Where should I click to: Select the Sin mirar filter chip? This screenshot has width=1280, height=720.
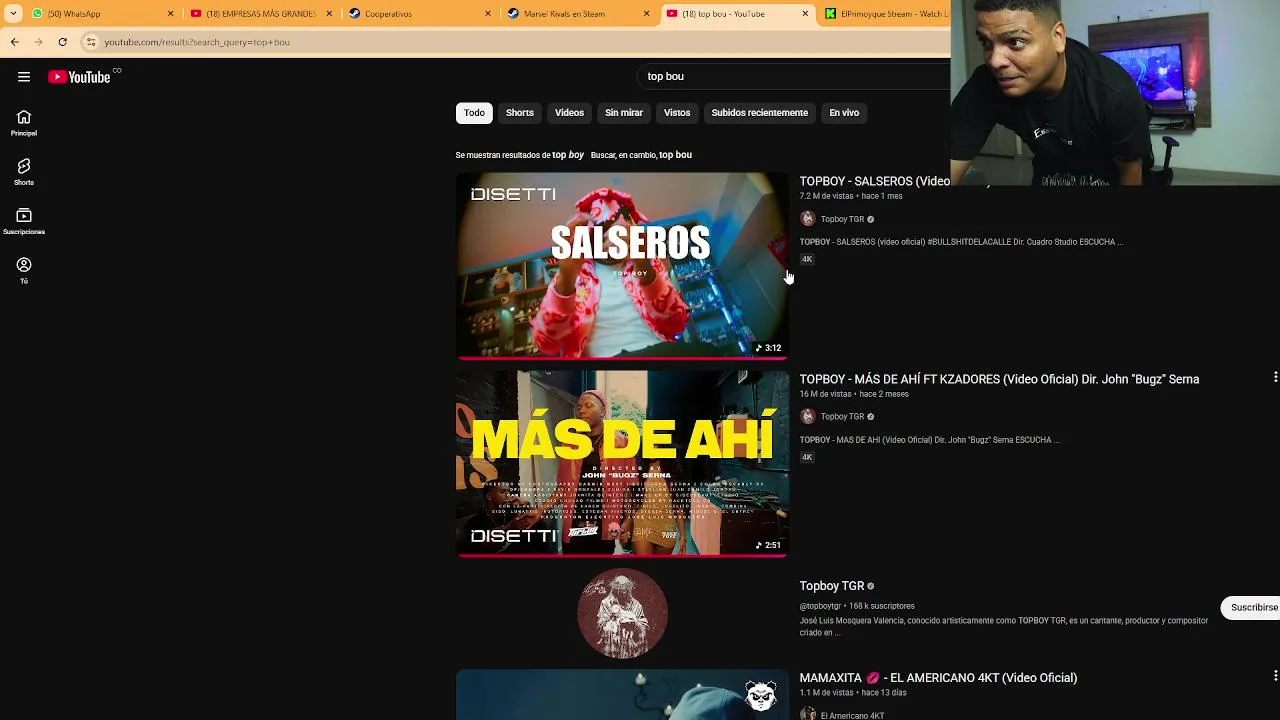tap(624, 113)
